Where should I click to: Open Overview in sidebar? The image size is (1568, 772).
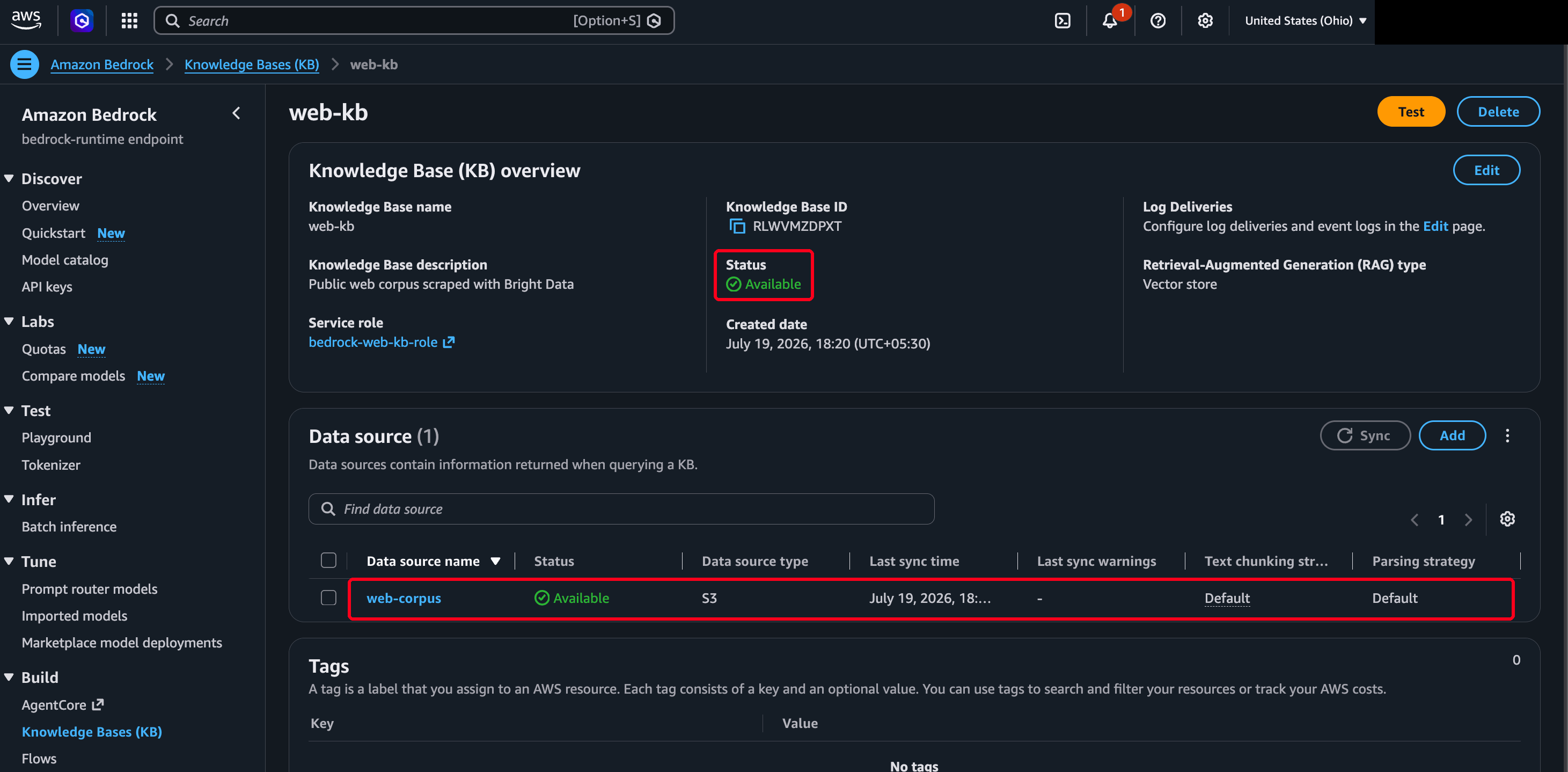[x=50, y=206]
